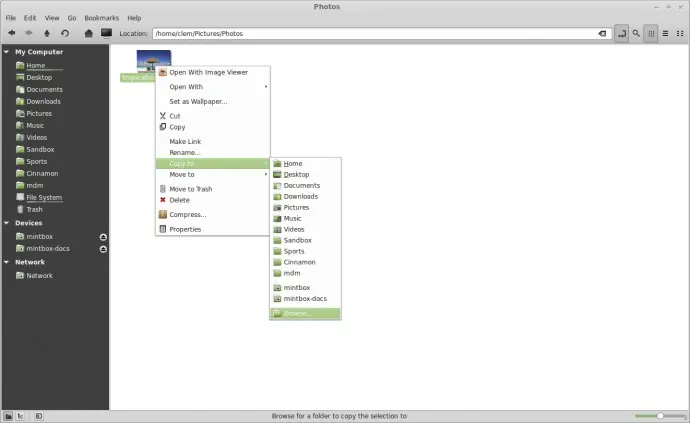Select Browse... in the Copy to submenu
The height and width of the screenshot is (423, 690).
click(305, 313)
